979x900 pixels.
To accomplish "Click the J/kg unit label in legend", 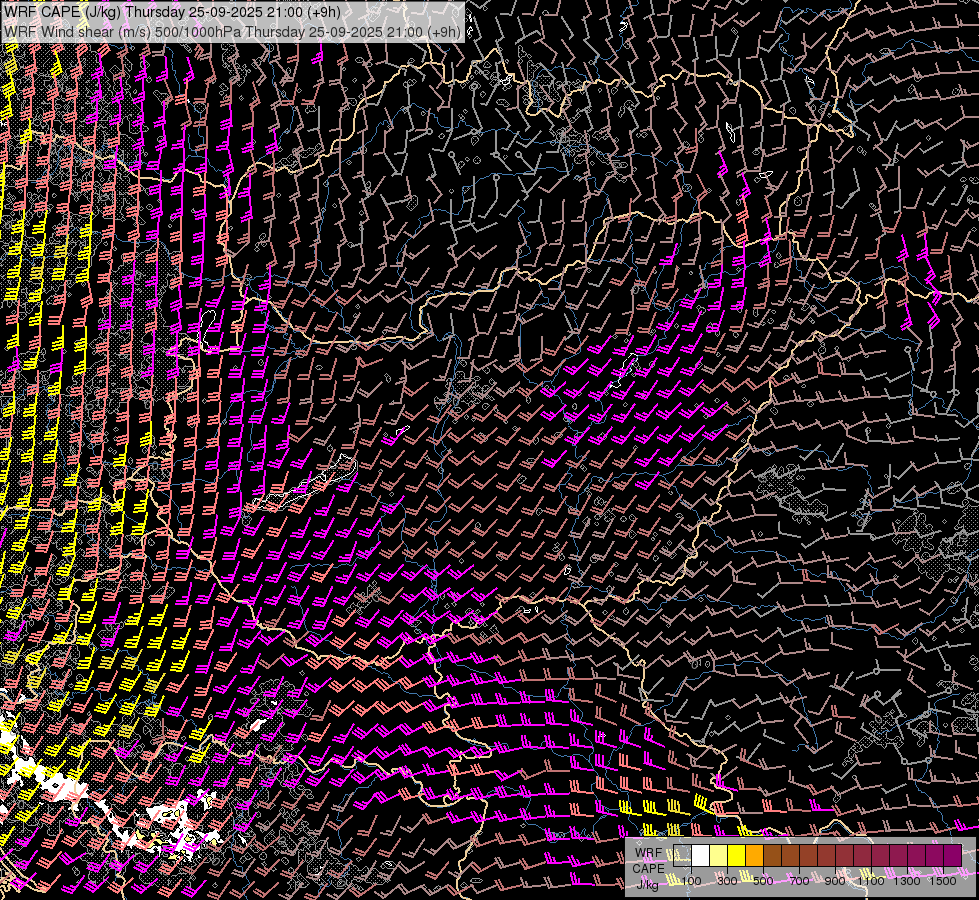I will 647,885.
